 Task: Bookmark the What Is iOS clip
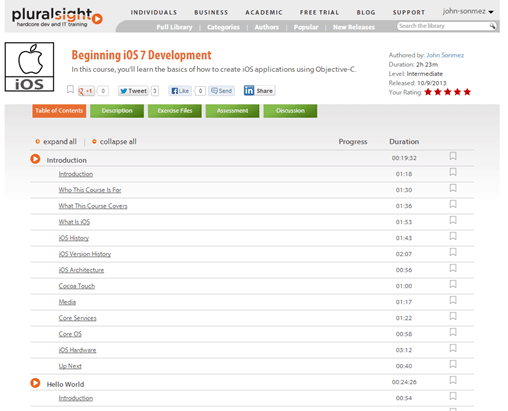(453, 220)
